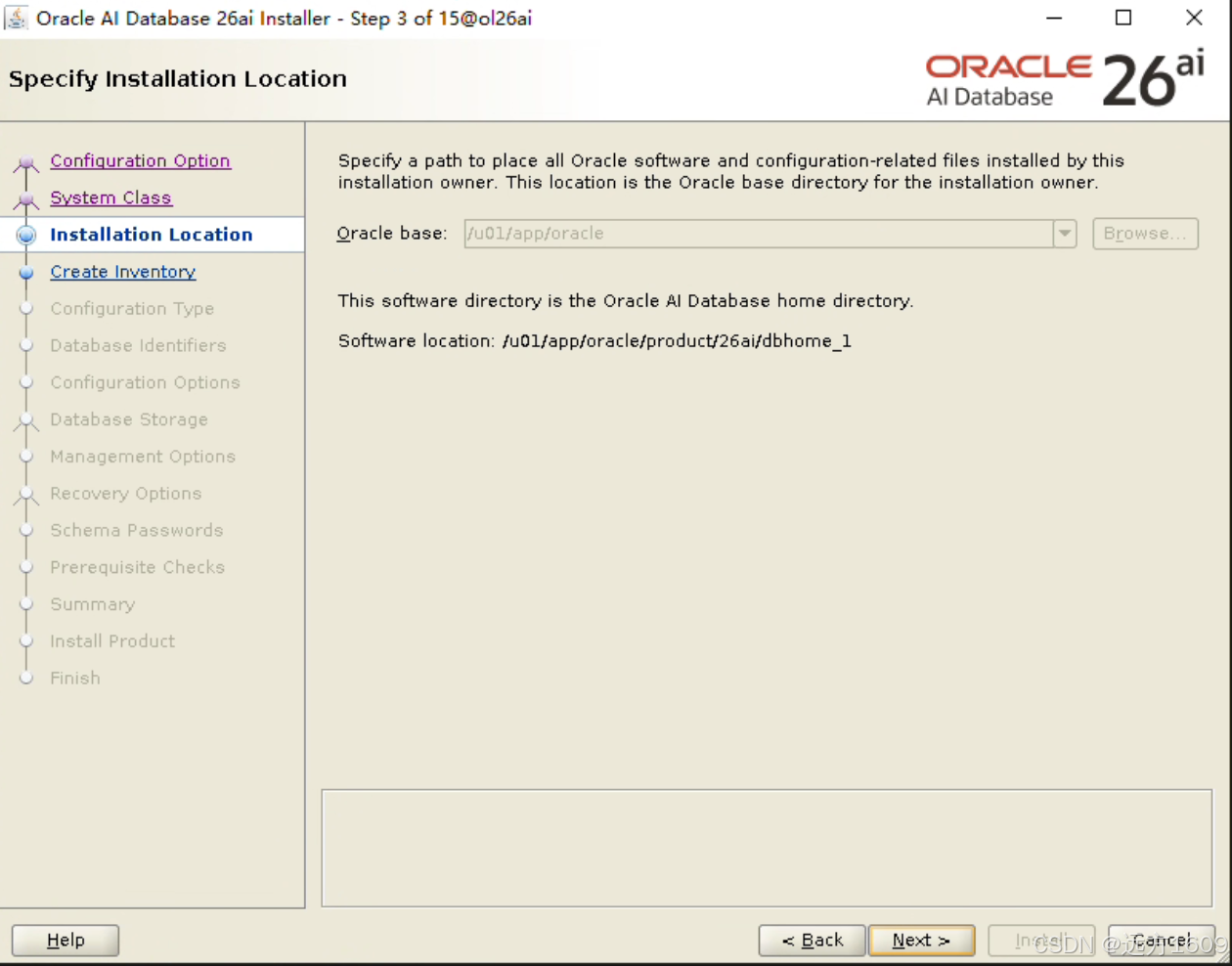Click the Install Product step label
Screen dimensions: 1232x966
click(112, 641)
